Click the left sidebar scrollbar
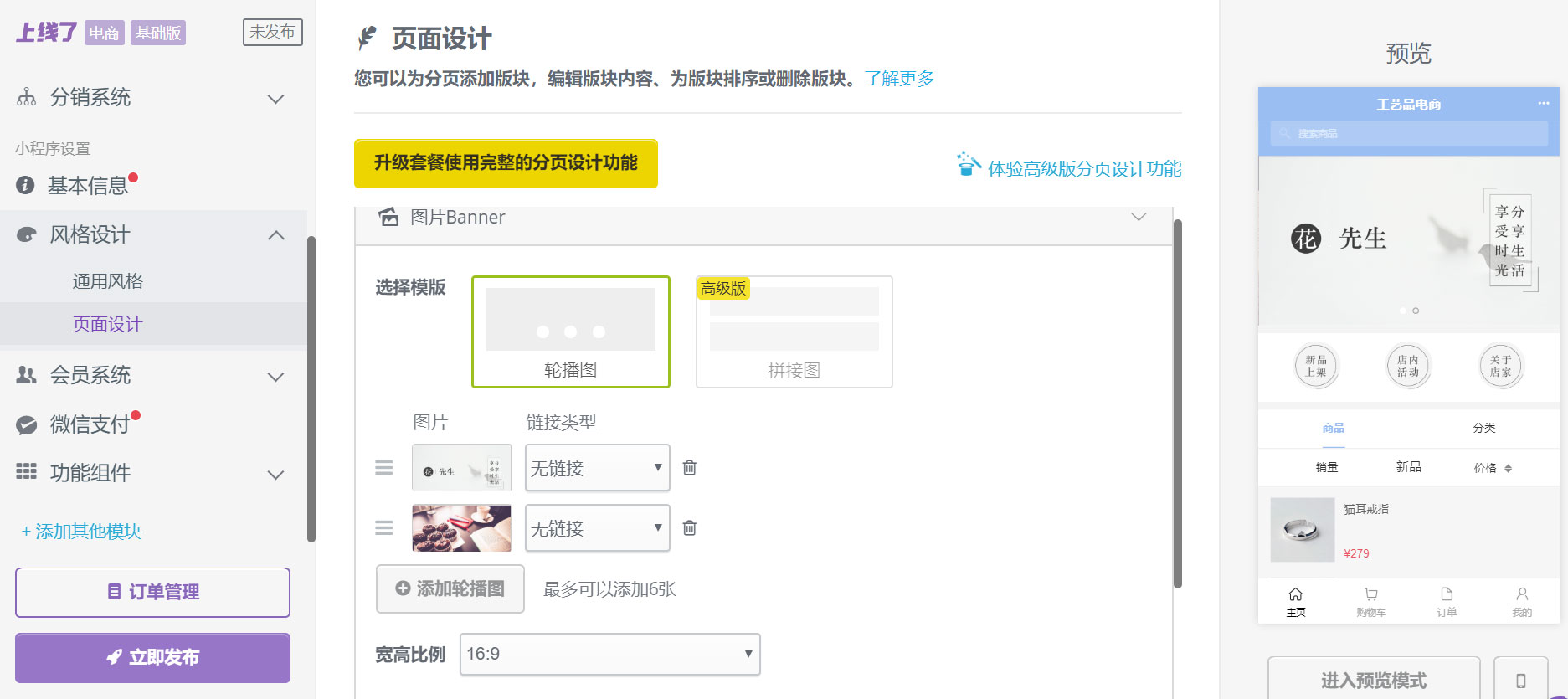 (311, 389)
